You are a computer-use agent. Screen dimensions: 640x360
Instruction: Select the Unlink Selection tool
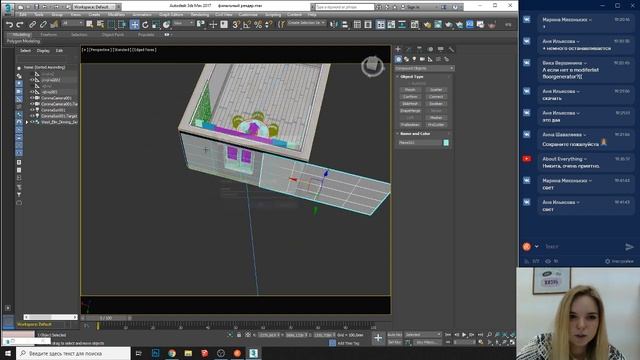coord(43,24)
